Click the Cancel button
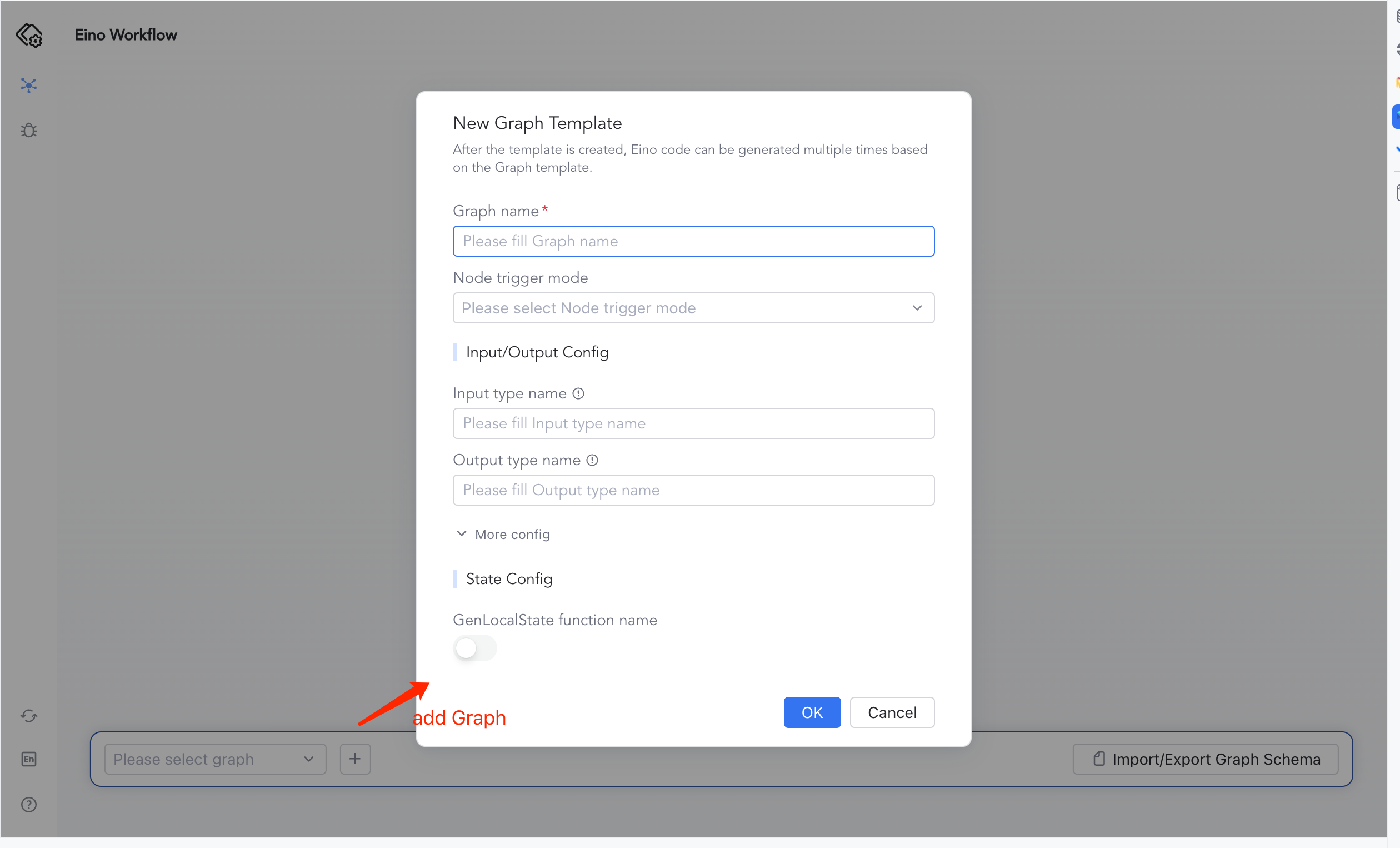 click(x=892, y=712)
